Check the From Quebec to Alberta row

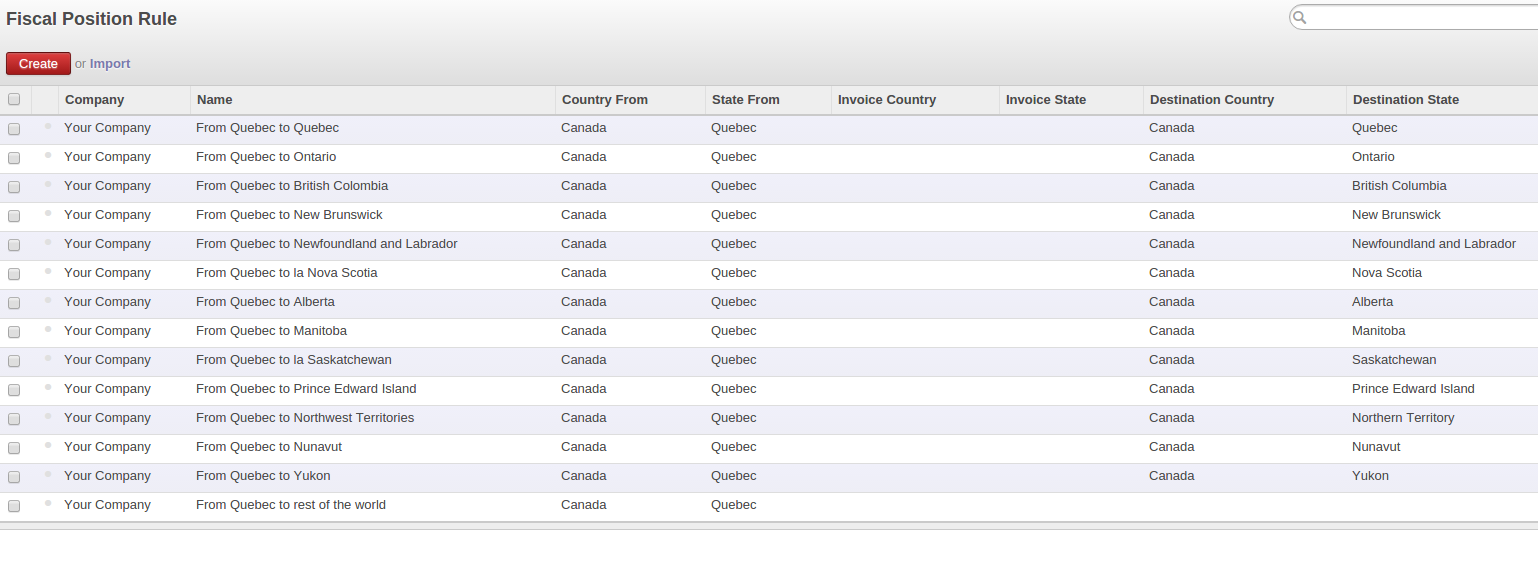click(14, 303)
